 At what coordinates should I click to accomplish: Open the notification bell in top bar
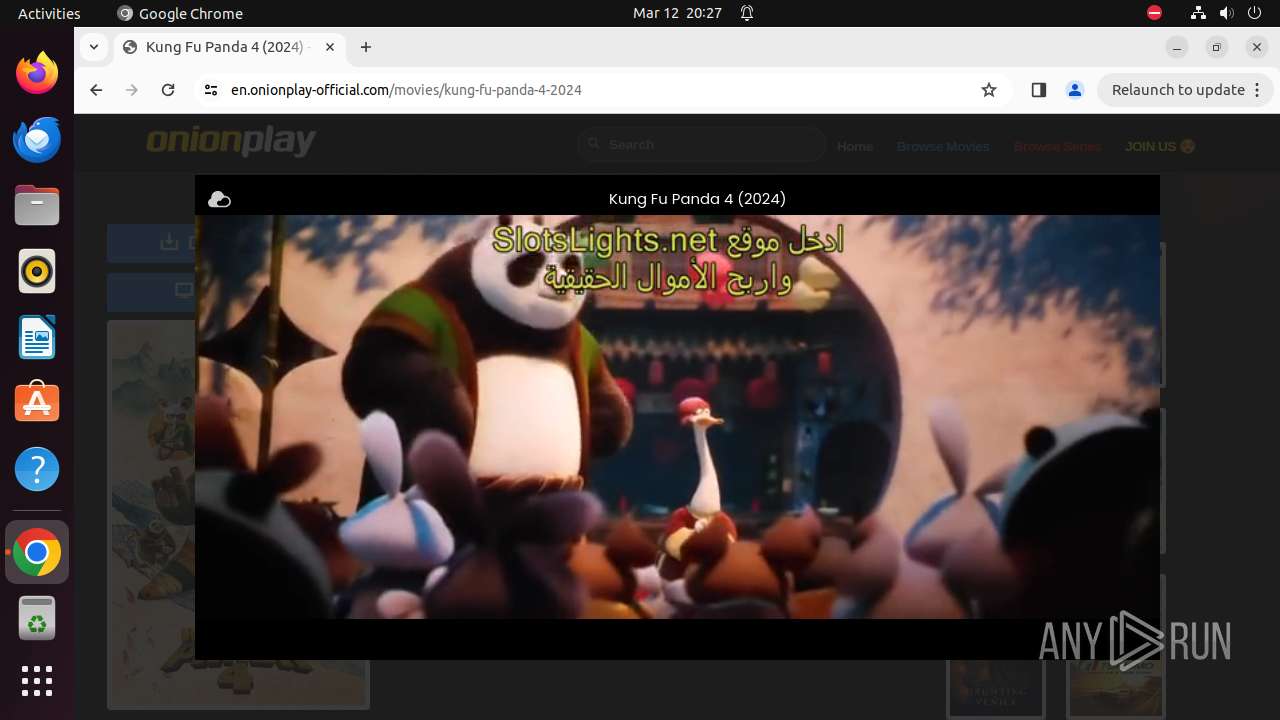pos(747,13)
